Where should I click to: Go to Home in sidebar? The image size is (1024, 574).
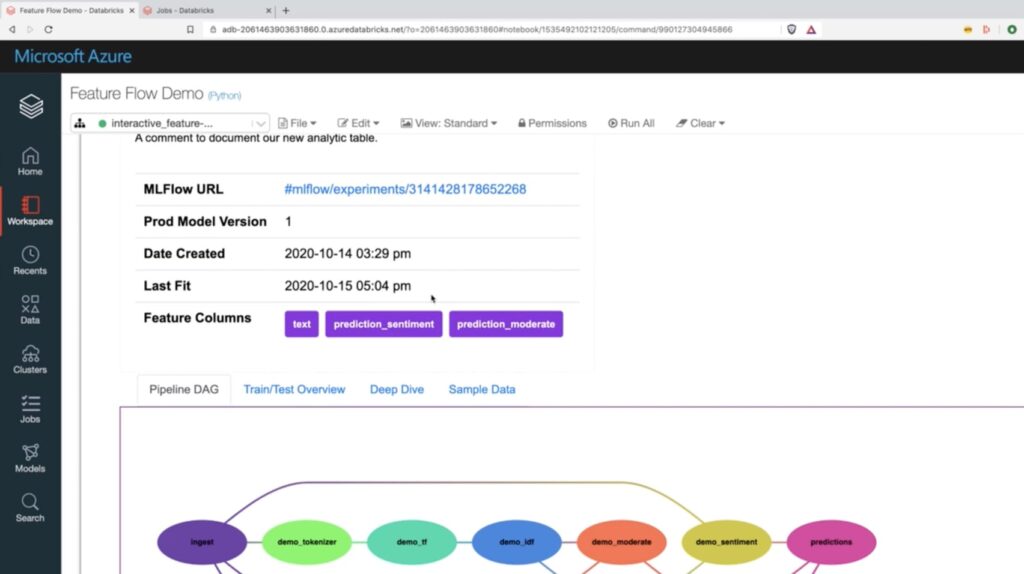click(x=30, y=161)
